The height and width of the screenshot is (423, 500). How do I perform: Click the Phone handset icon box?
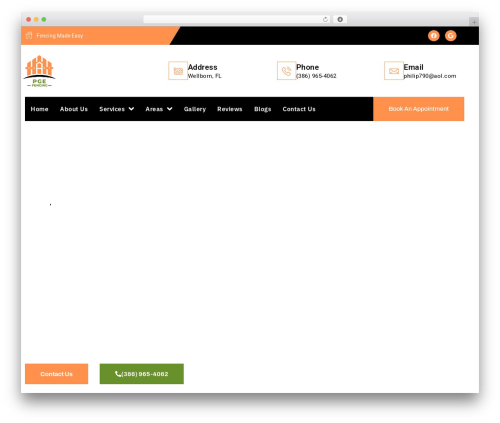point(286,71)
